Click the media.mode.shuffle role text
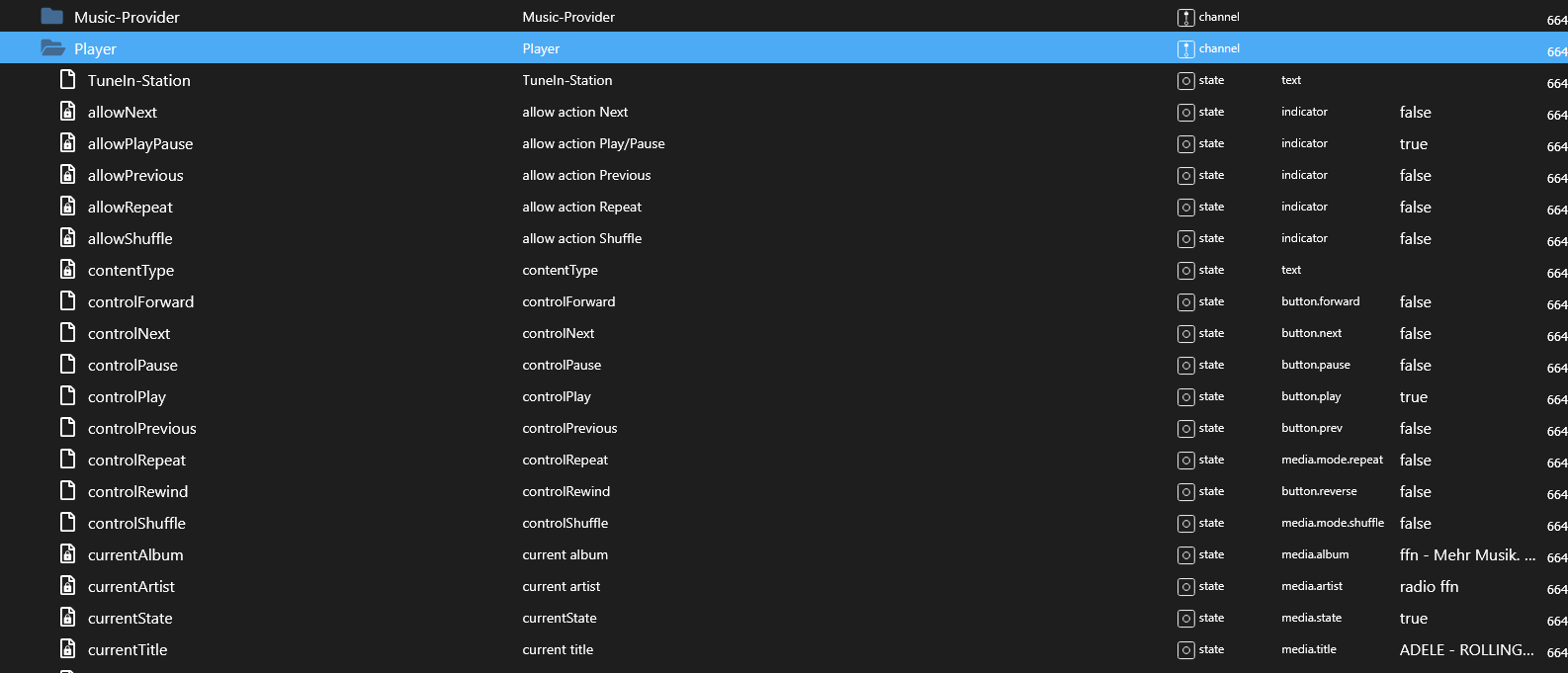This screenshot has width=1568, height=673. tap(1332, 524)
